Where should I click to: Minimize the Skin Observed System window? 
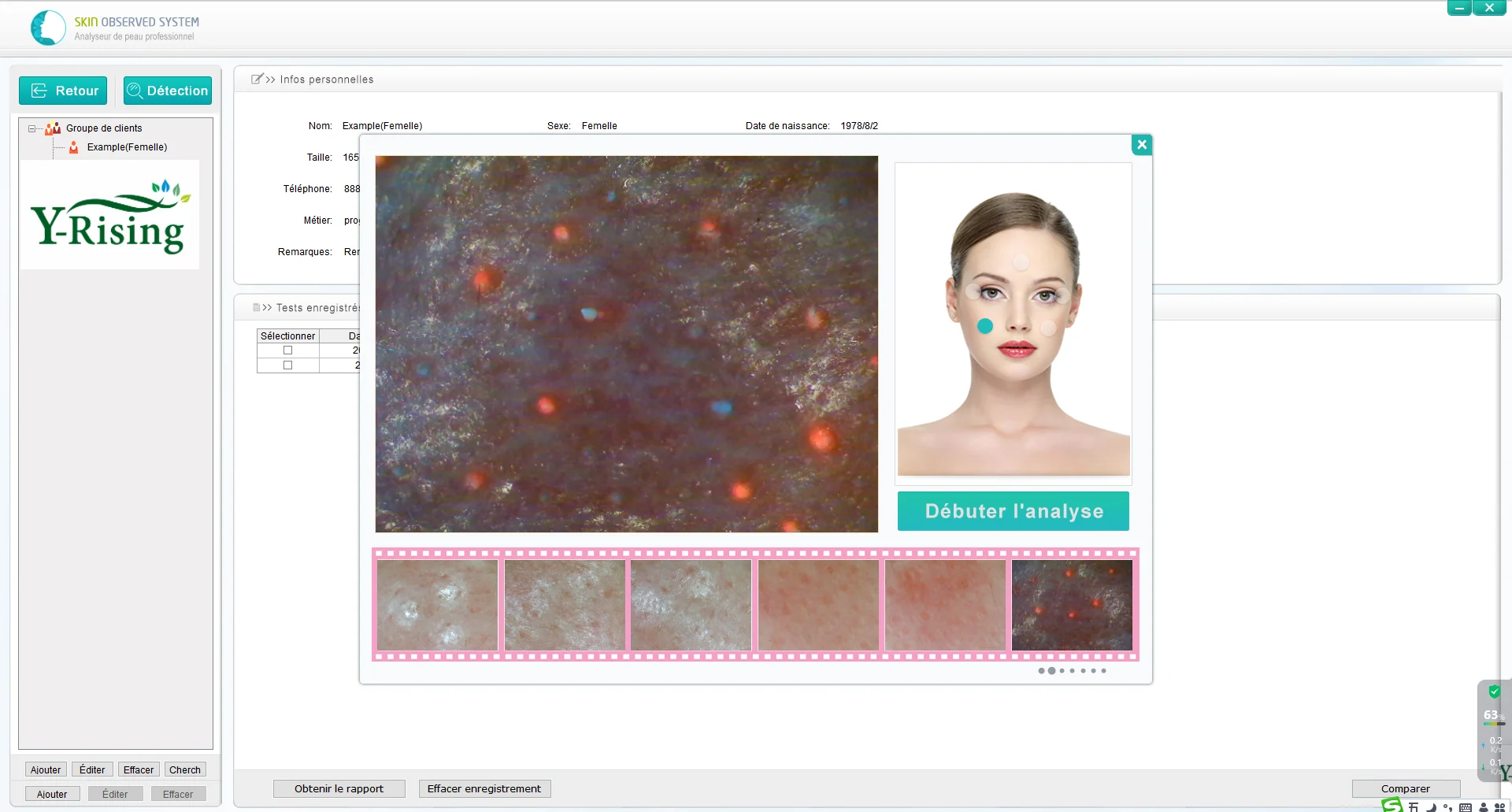(1459, 8)
